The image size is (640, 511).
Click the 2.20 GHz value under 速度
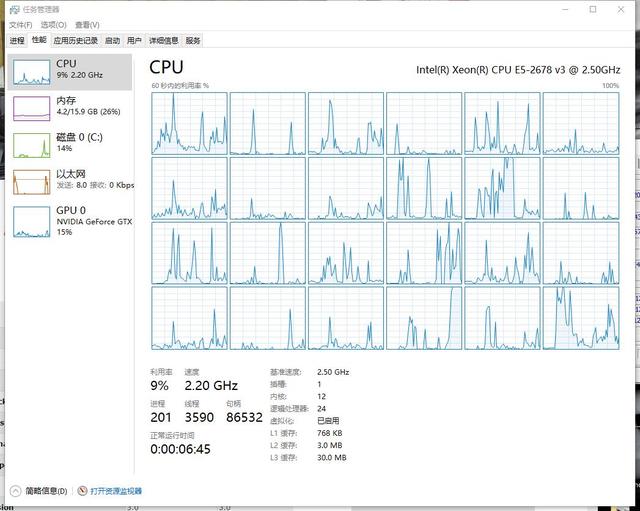click(x=211, y=386)
